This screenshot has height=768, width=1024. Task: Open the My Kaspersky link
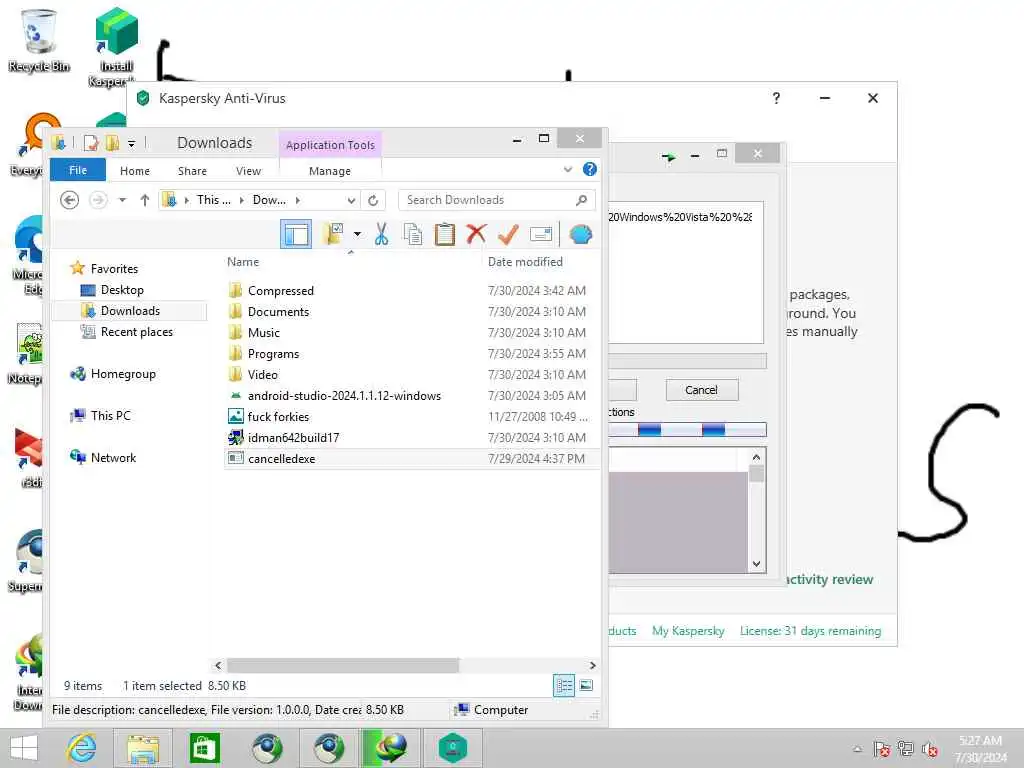click(x=688, y=631)
